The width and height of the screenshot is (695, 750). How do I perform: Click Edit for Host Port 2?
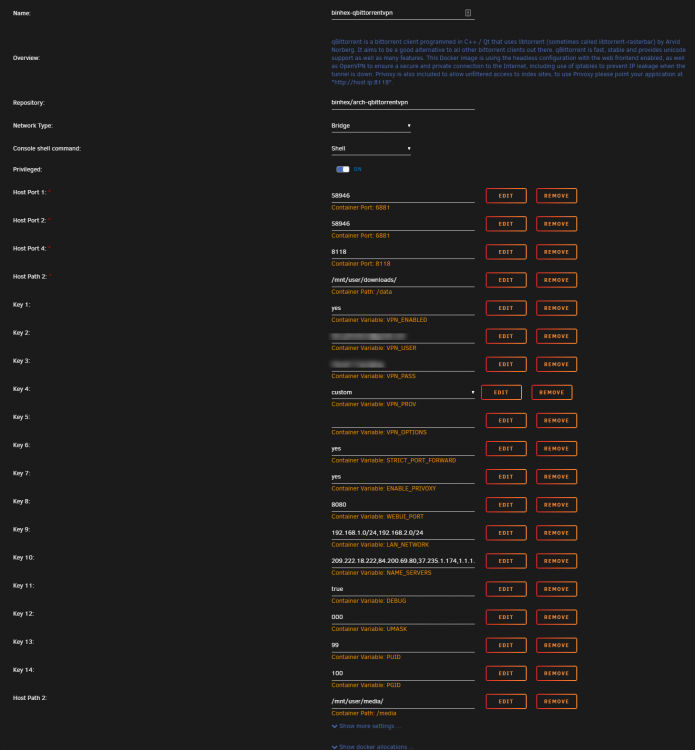pyautogui.click(x=506, y=224)
